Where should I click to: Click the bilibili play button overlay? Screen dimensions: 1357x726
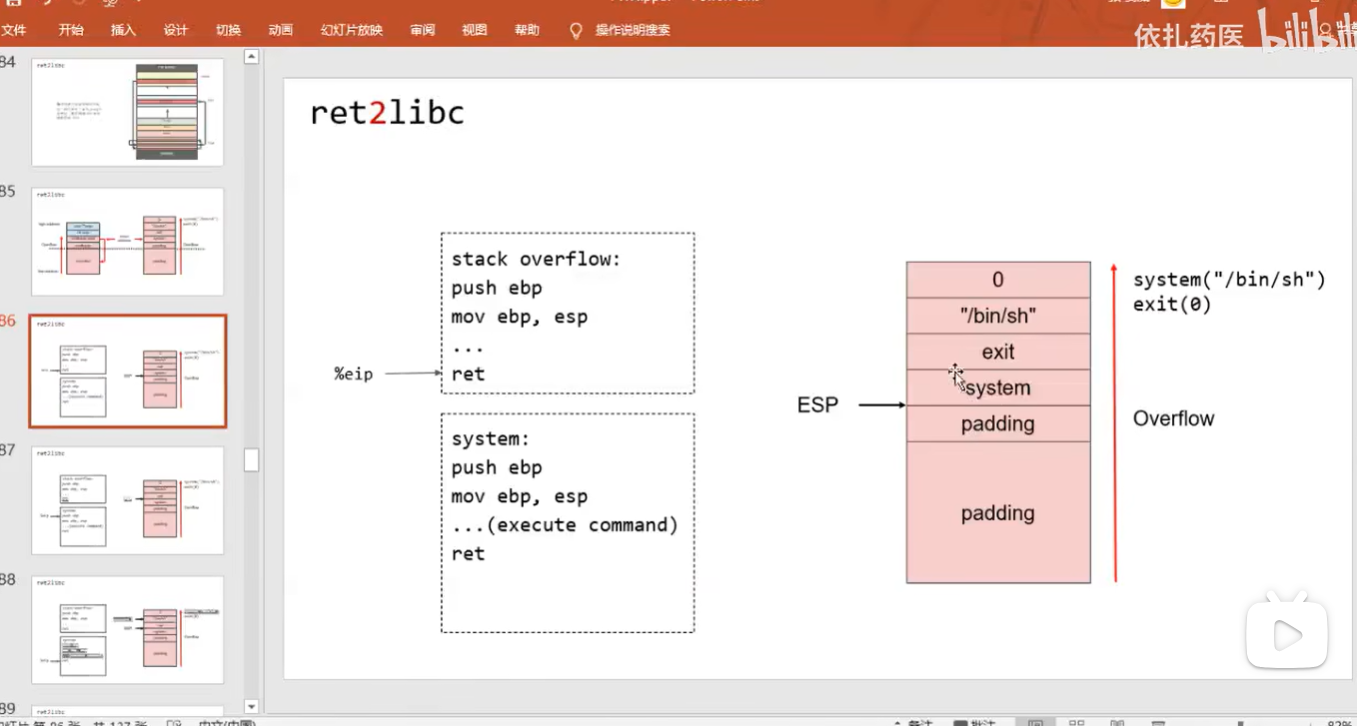(1286, 633)
